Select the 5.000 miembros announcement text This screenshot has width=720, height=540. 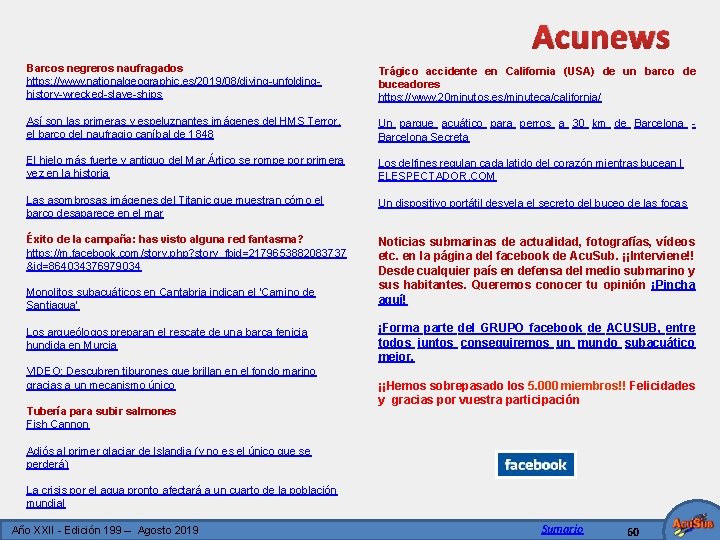537,393
